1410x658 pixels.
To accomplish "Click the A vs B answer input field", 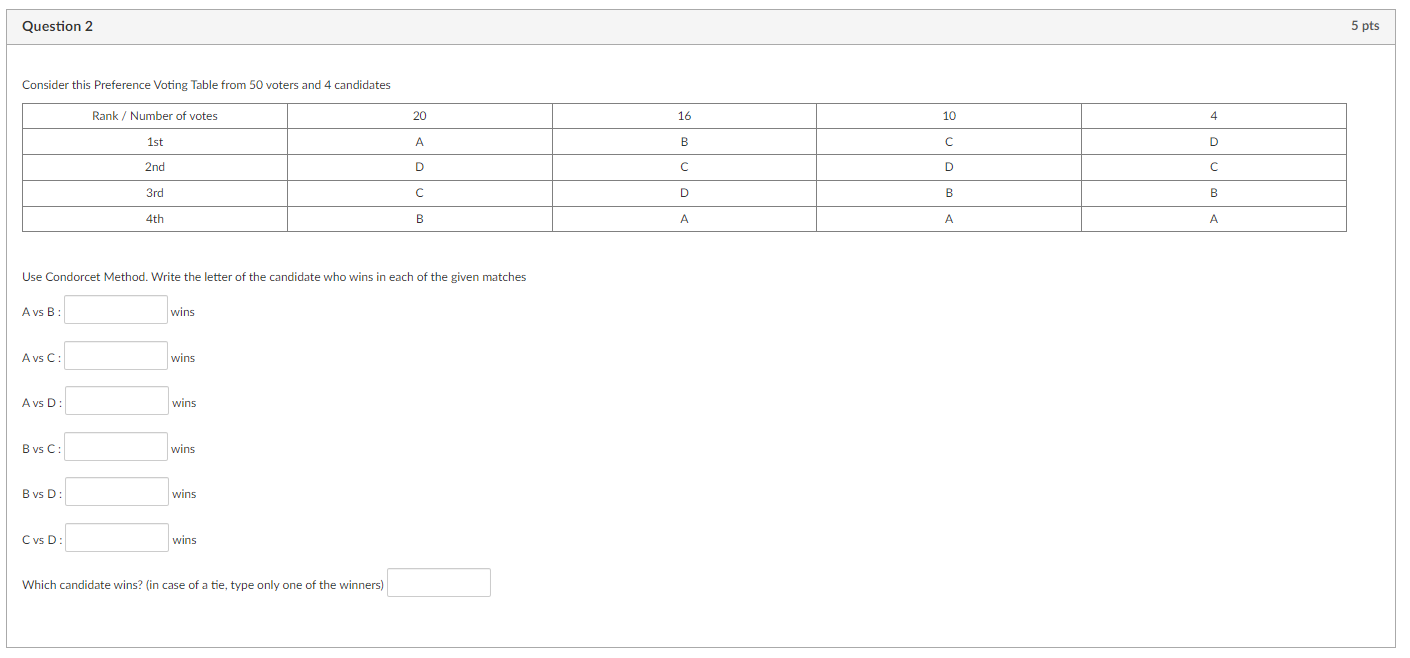I will point(115,310).
